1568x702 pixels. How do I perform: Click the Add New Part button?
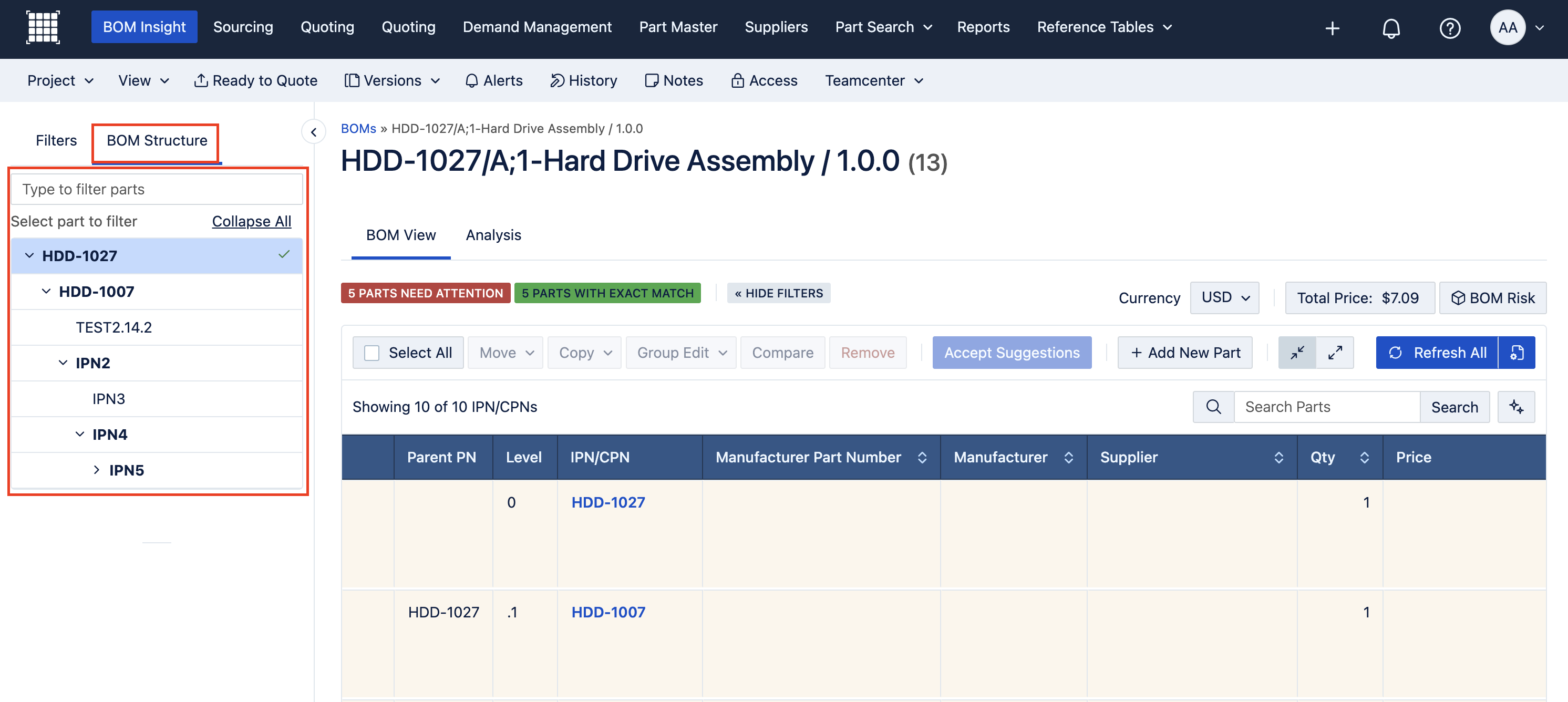(x=1184, y=353)
